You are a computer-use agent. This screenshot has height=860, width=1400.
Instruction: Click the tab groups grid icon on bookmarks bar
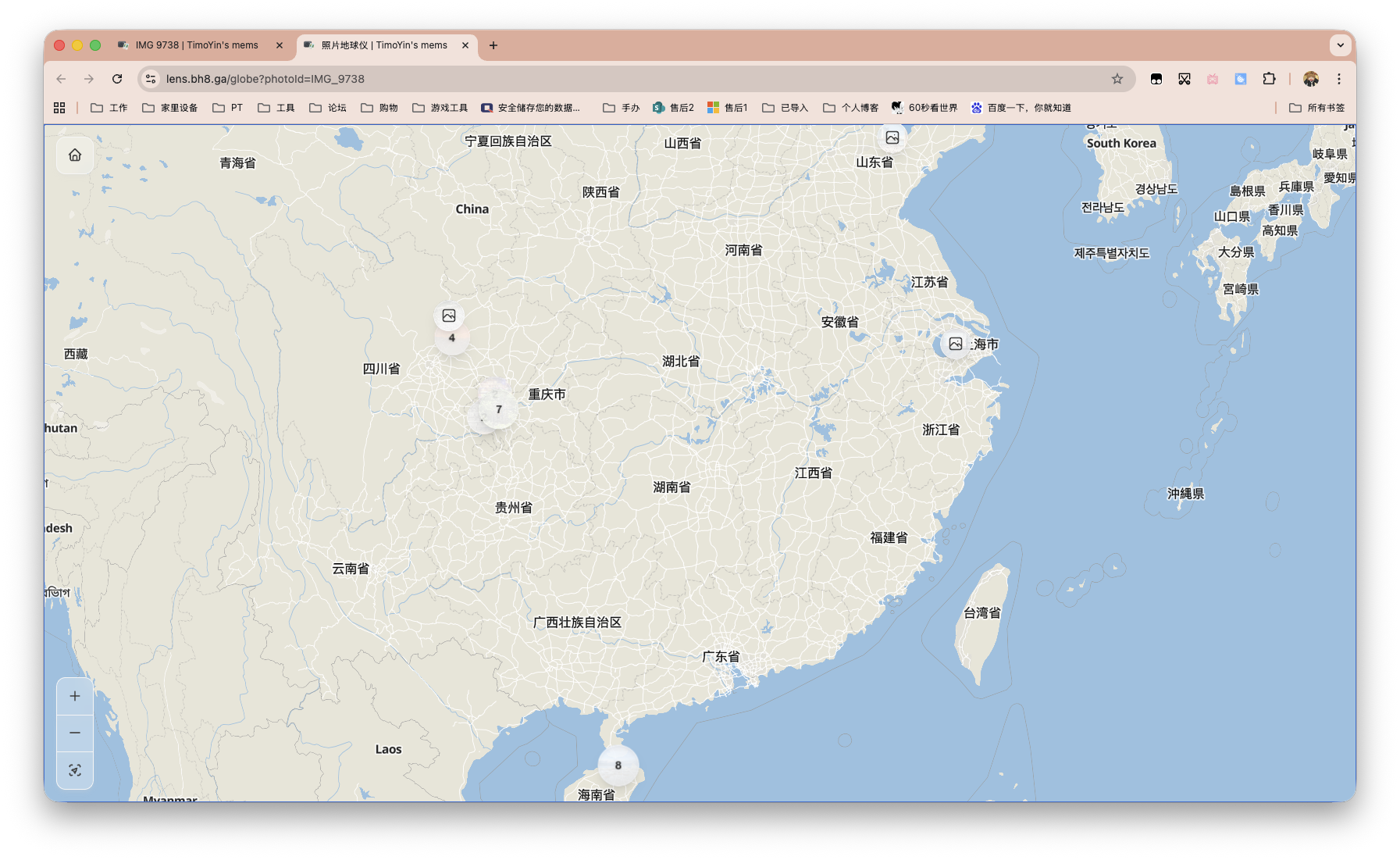(59, 107)
